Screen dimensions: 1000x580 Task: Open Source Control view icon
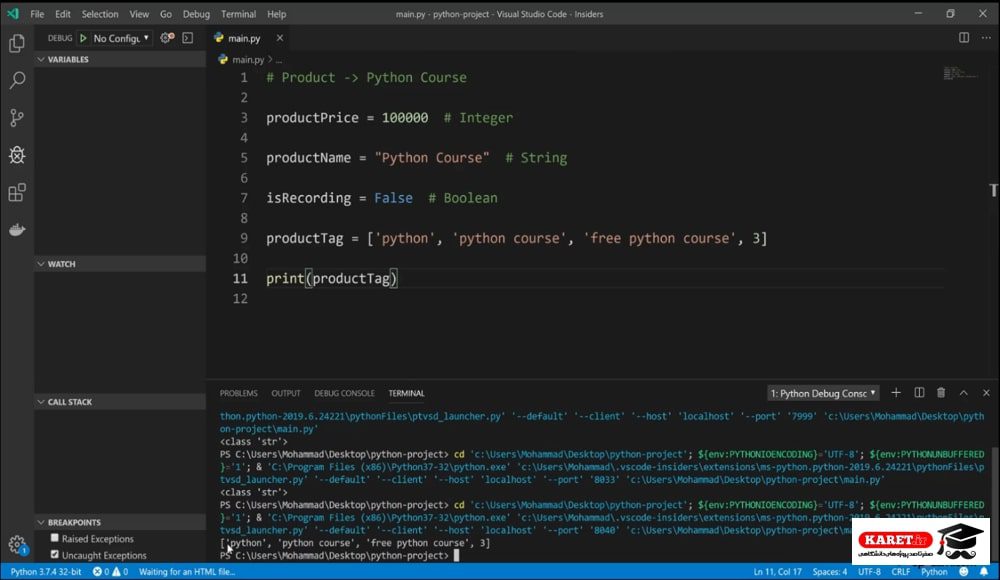pyautogui.click(x=17, y=117)
